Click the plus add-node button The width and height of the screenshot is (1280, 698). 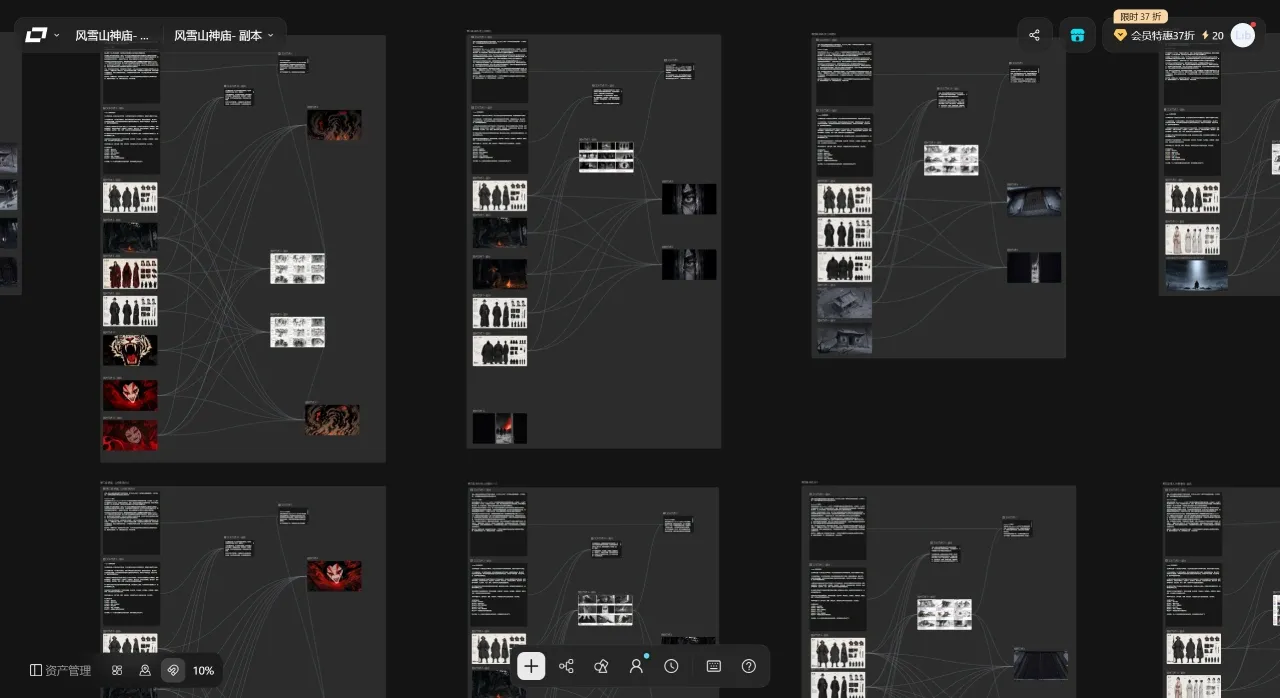pos(531,666)
